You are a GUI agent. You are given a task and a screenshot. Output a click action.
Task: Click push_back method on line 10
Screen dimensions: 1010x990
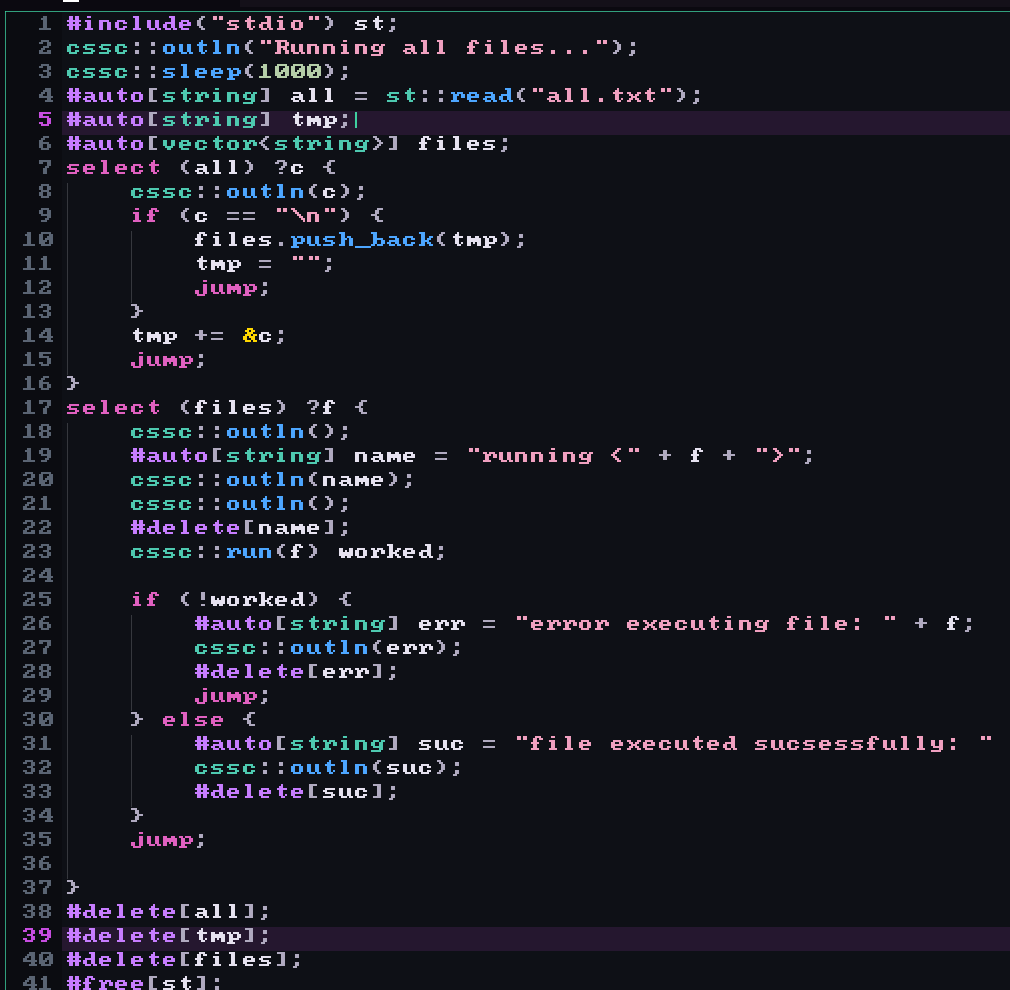(x=361, y=240)
